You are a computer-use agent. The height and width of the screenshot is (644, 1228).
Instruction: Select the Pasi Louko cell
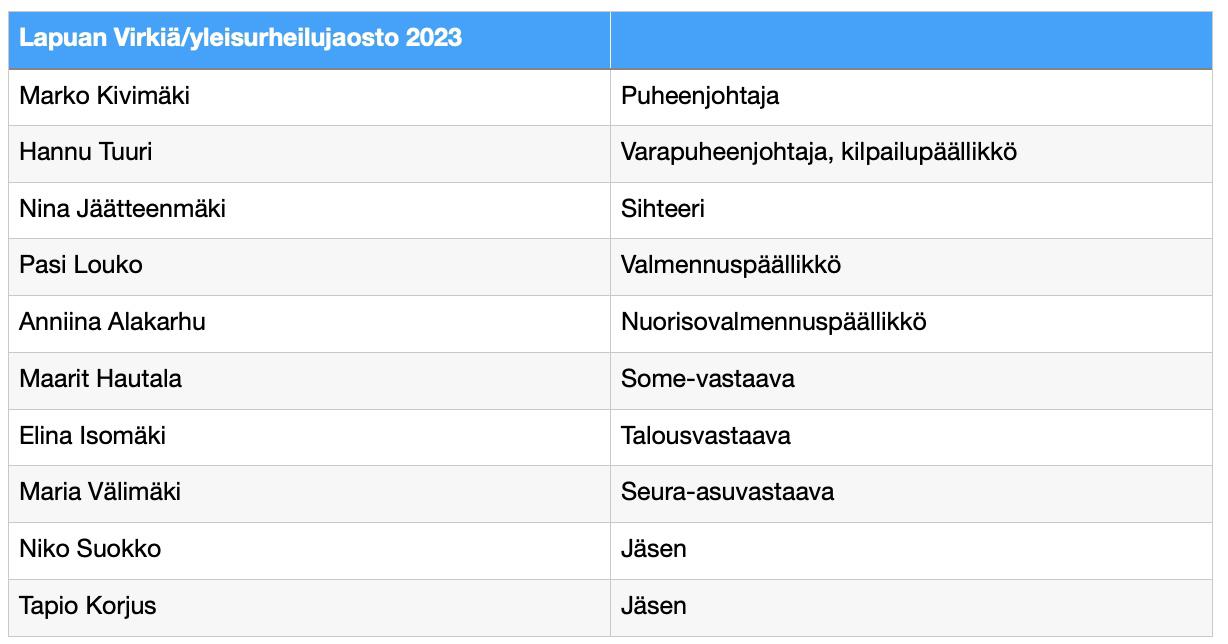[309, 267]
